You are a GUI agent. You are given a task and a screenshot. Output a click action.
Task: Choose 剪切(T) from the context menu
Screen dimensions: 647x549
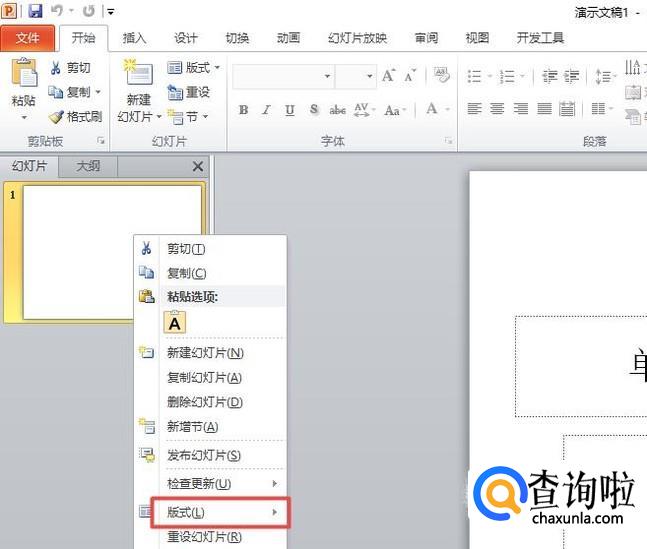(x=210, y=249)
